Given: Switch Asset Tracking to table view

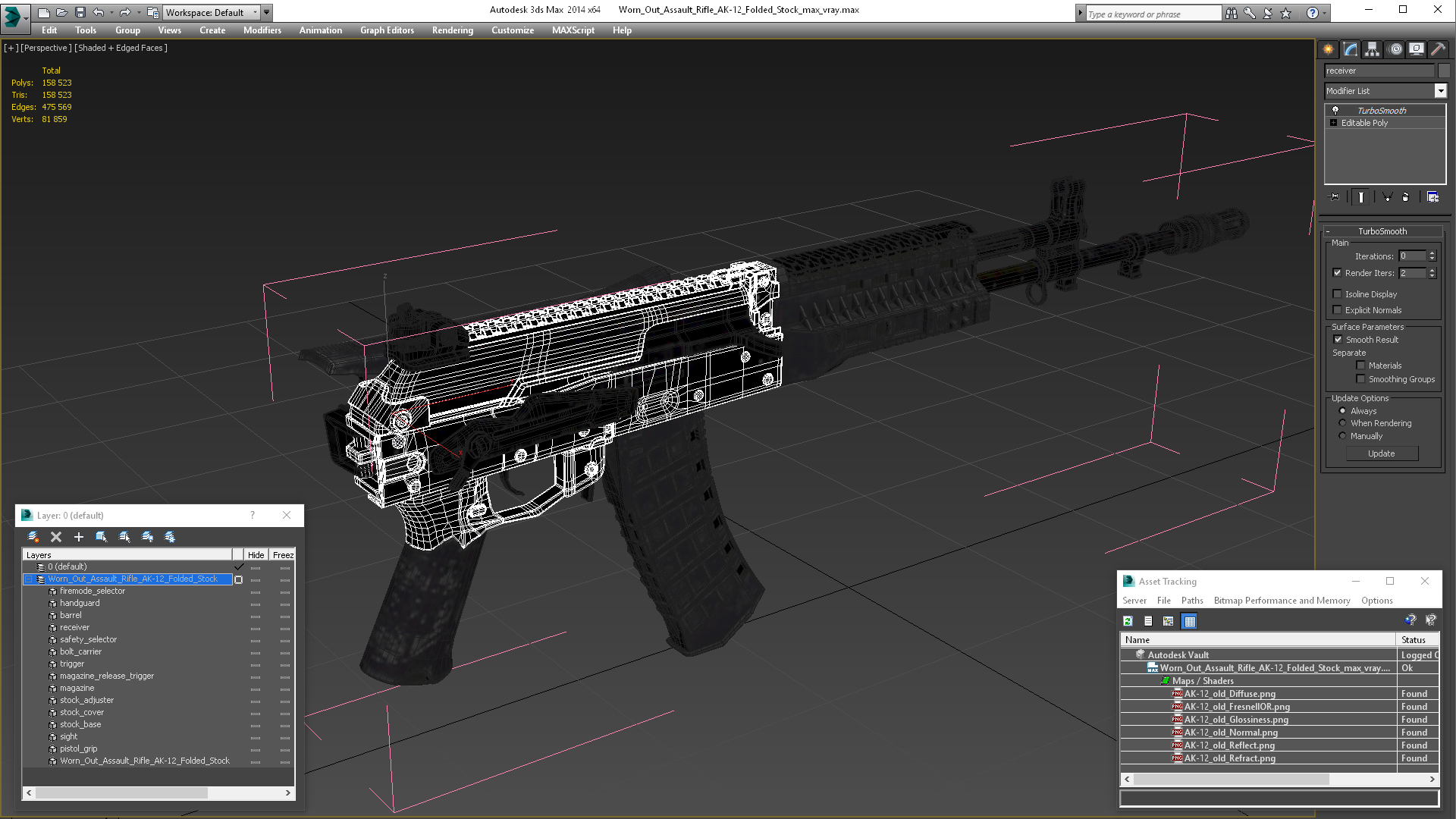Looking at the screenshot, I should pyautogui.click(x=1189, y=621).
